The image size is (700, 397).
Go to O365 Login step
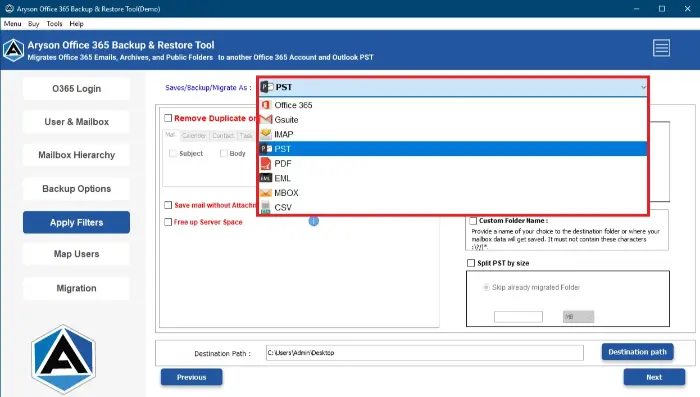coord(76,88)
